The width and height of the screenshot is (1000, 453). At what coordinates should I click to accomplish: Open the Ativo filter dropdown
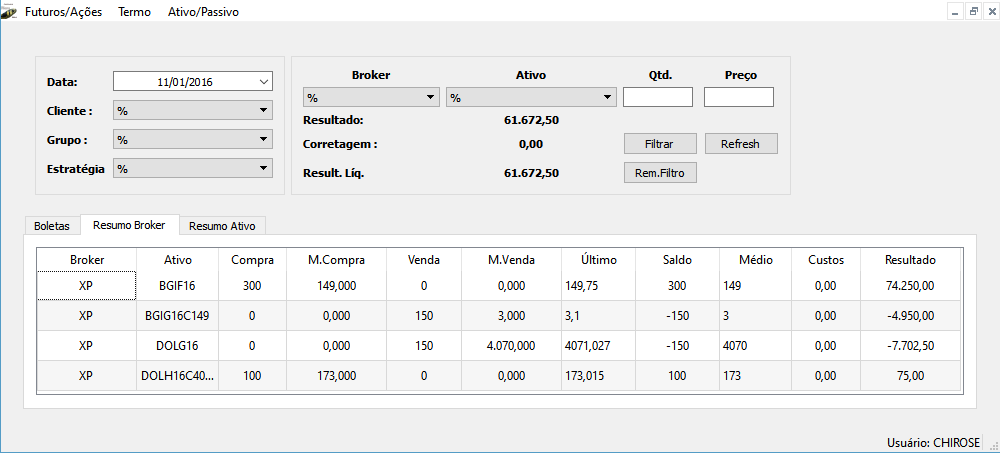[531, 98]
